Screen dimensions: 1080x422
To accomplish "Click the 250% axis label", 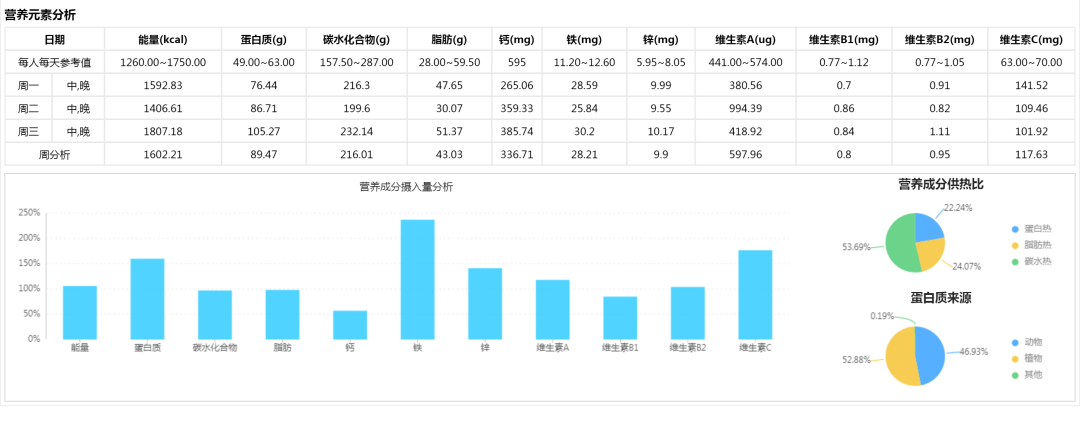I will 31,213.
